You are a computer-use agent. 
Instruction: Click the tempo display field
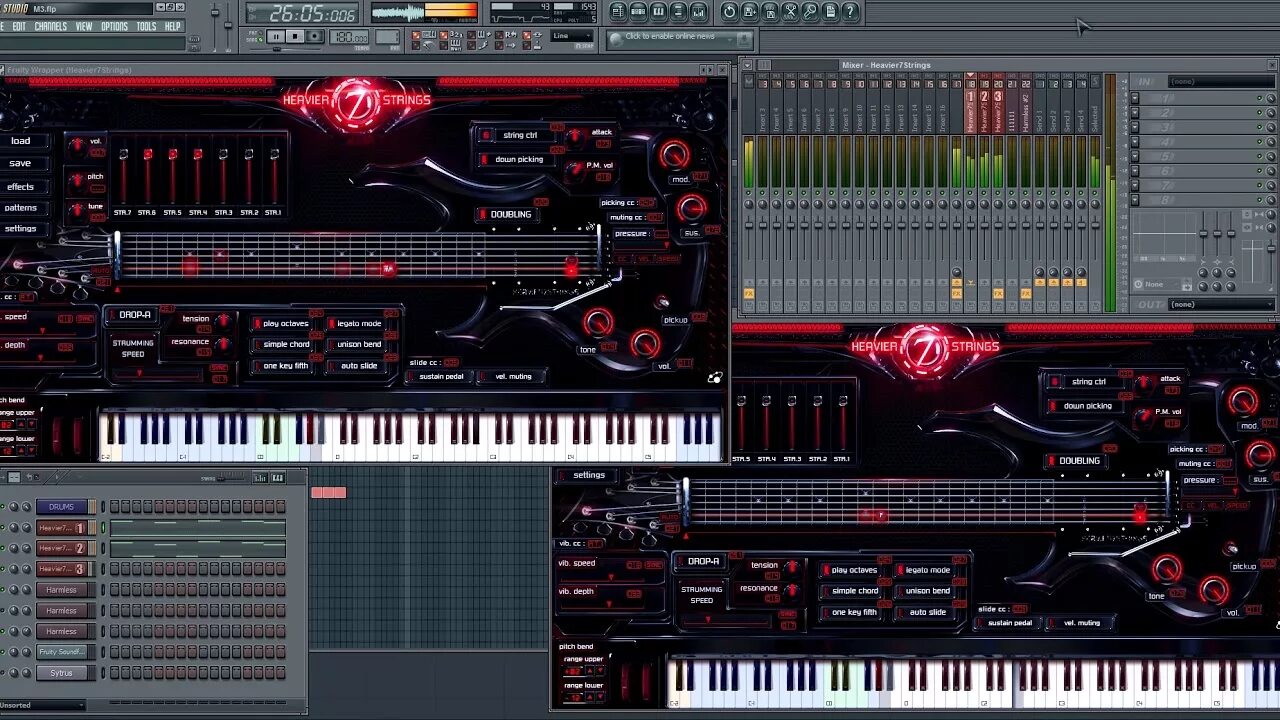(349, 37)
